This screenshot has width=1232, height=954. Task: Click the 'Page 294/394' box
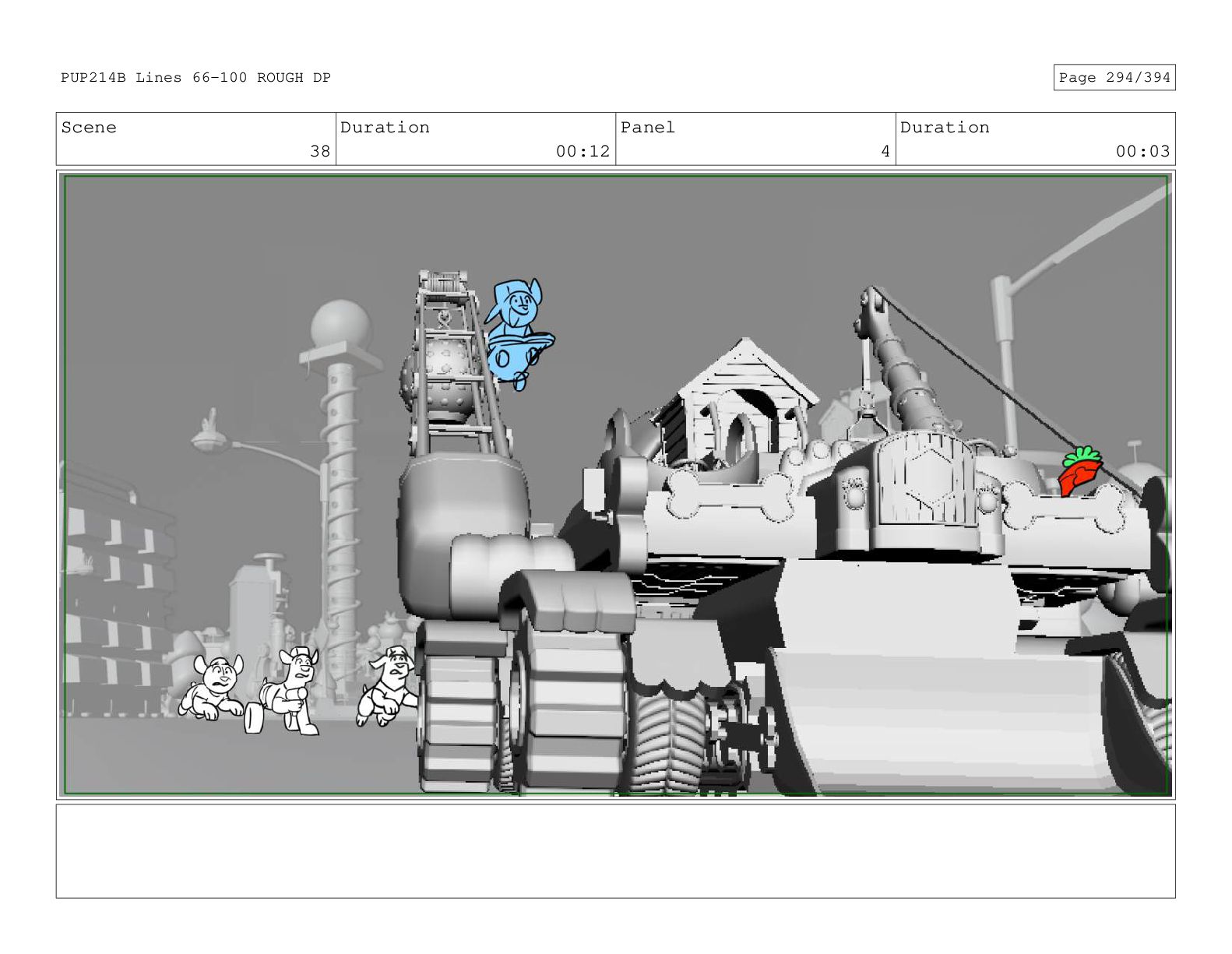(1114, 78)
